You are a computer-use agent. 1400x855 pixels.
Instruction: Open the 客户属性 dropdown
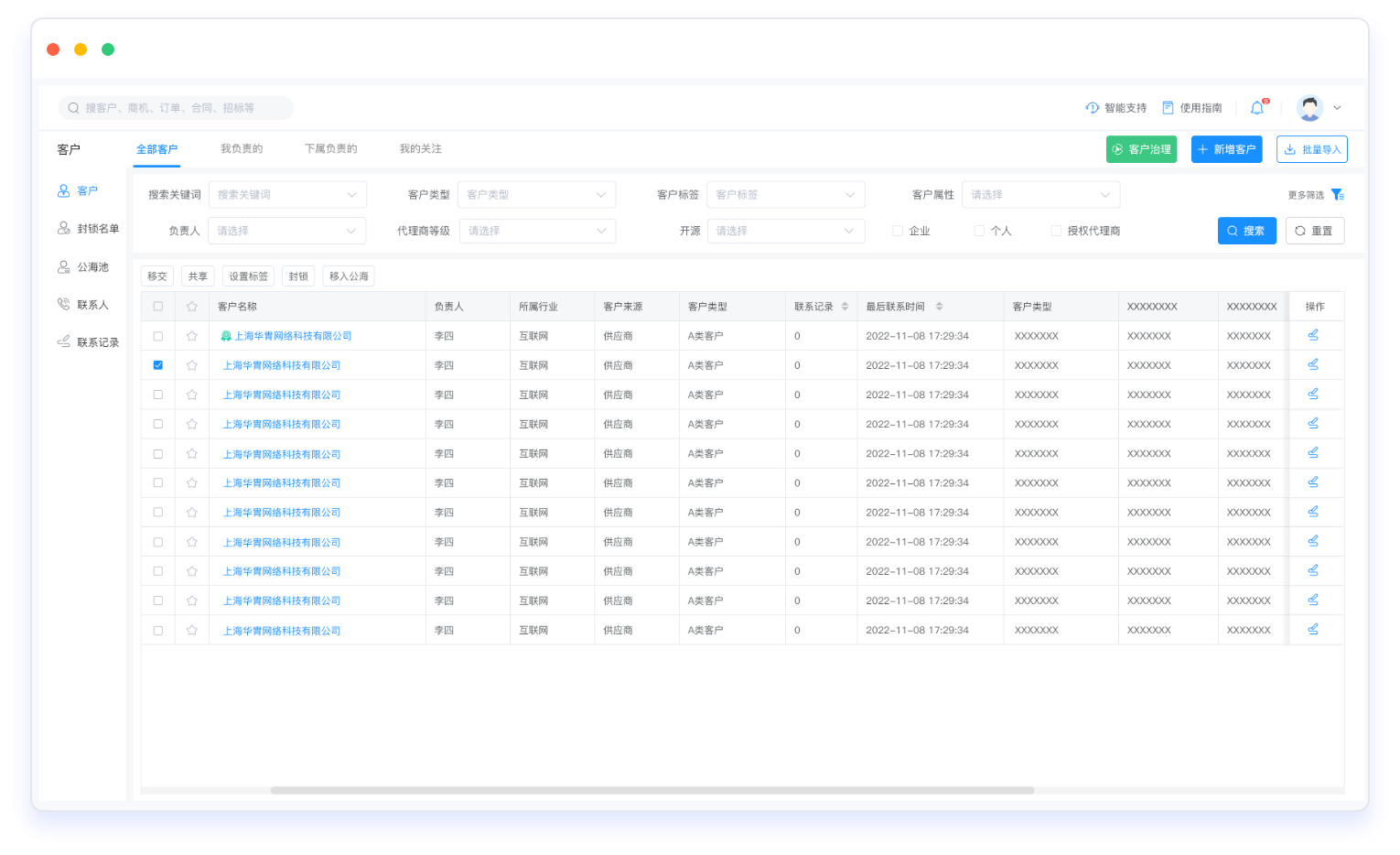tap(1041, 194)
